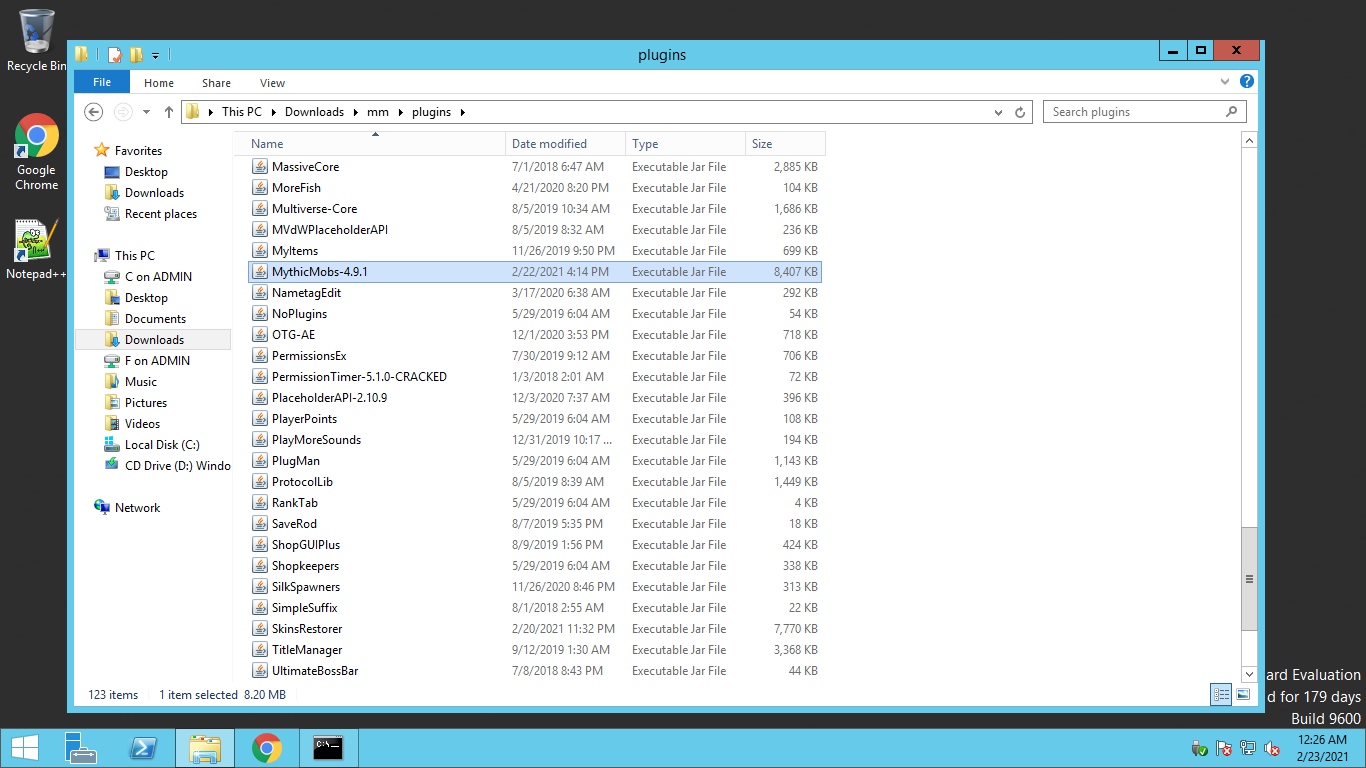Switch to details view layout
1366x768 pixels.
[x=1221, y=694]
